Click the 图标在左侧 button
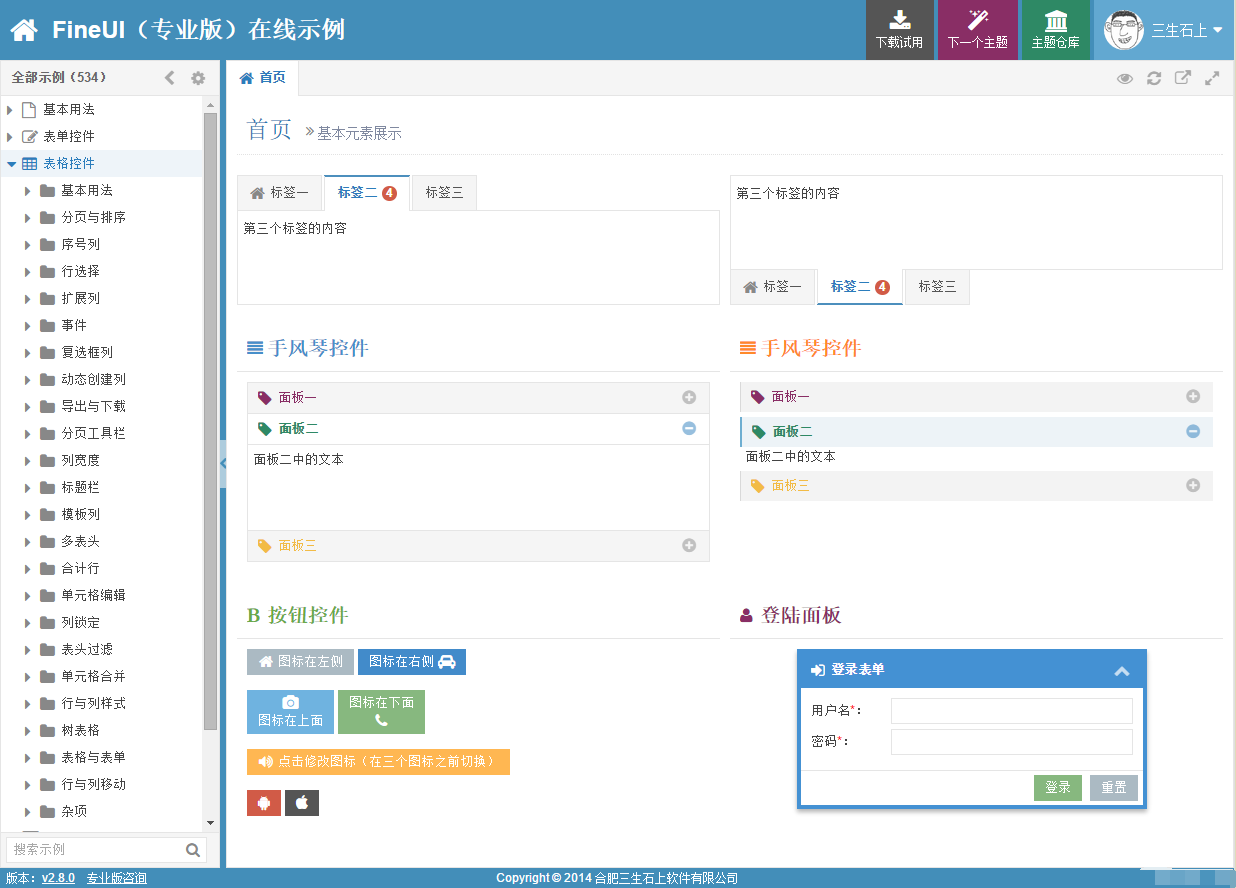This screenshot has height=888, width=1236. coord(300,662)
